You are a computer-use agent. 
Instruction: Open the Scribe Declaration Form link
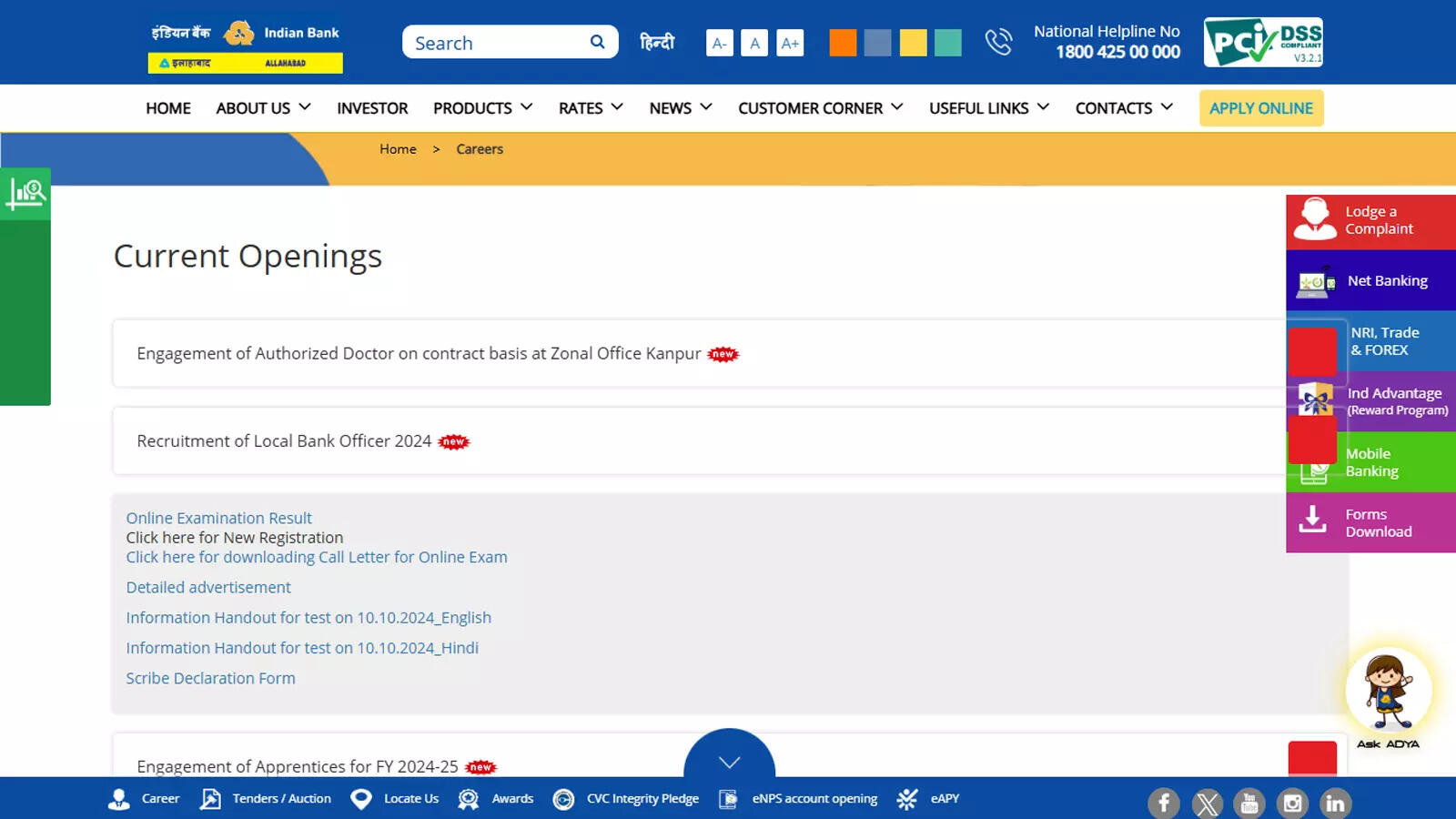click(210, 678)
